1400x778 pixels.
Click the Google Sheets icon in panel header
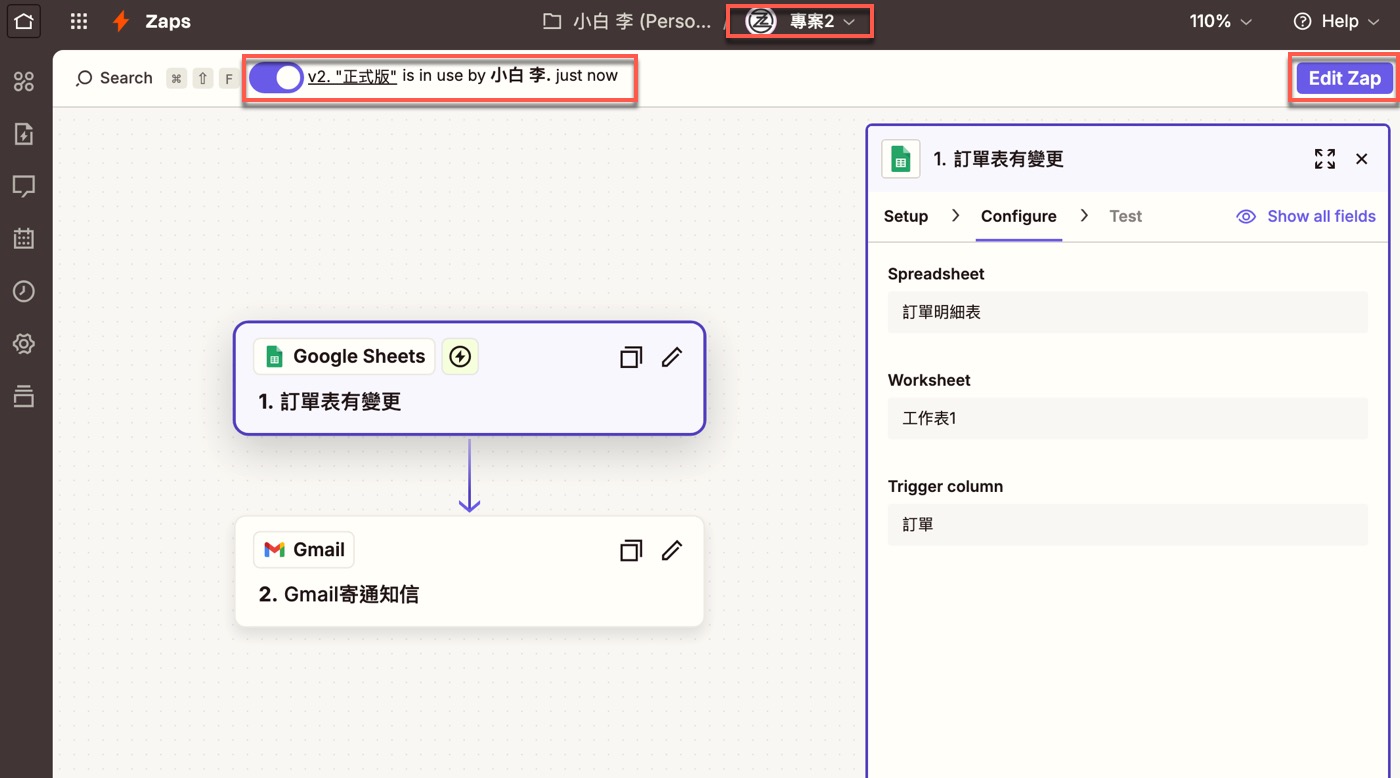(901, 159)
